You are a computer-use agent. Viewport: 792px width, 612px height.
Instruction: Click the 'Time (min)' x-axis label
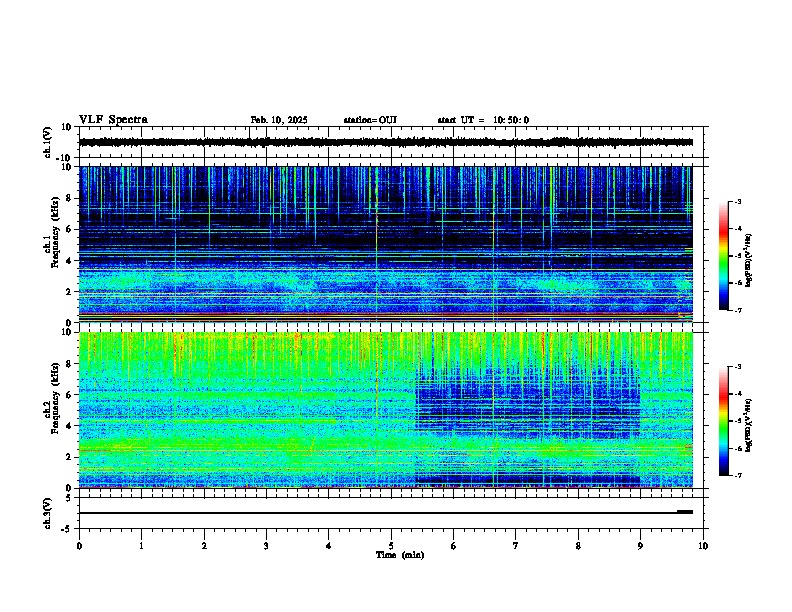(x=400, y=555)
